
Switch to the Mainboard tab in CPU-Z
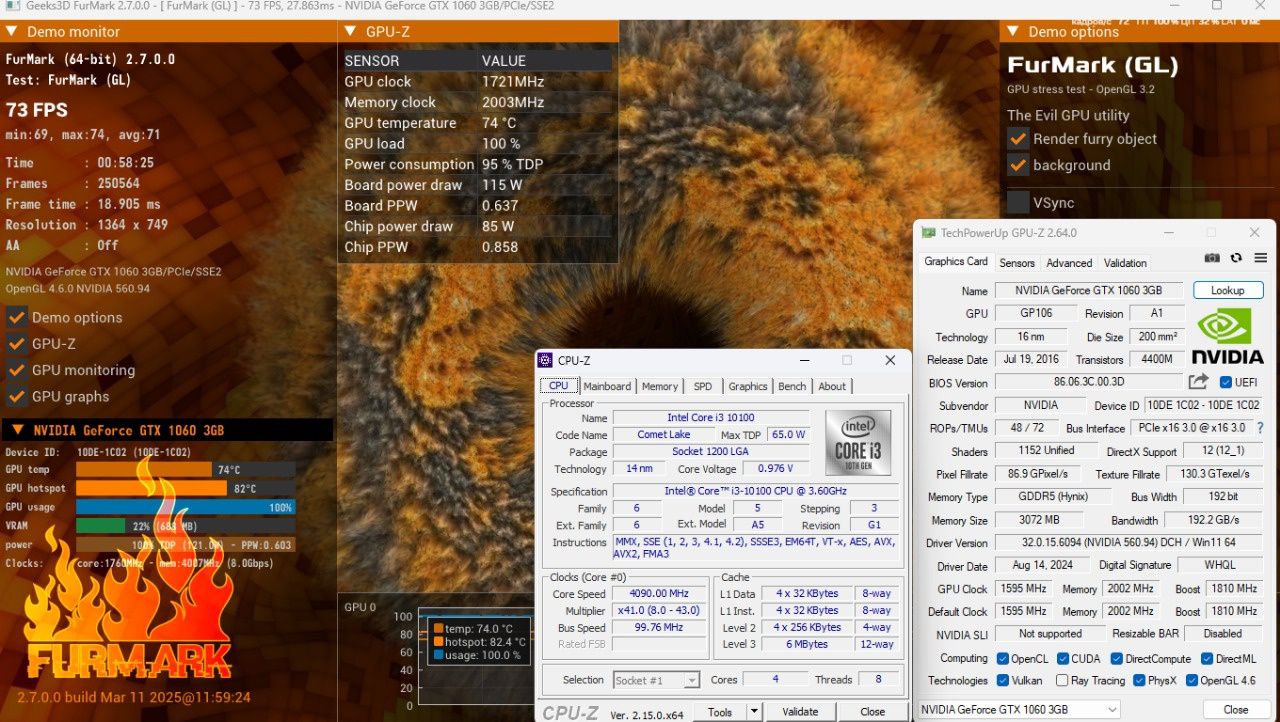pyautogui.click(x=607, y=386)
